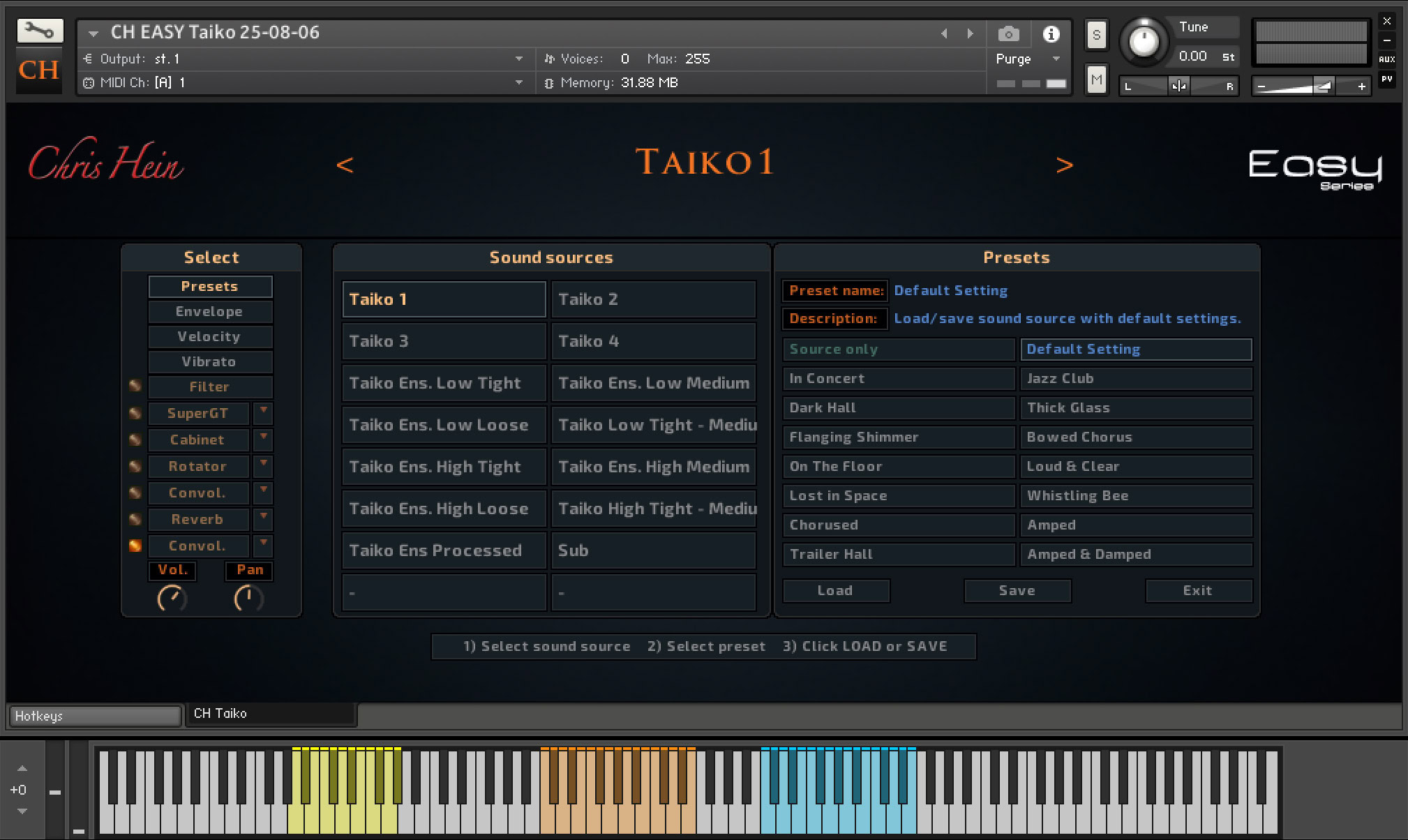The width and height of the screenshot is (1408, 840).
Task: Toggle the Mute button
Action: pos(1096,80)
